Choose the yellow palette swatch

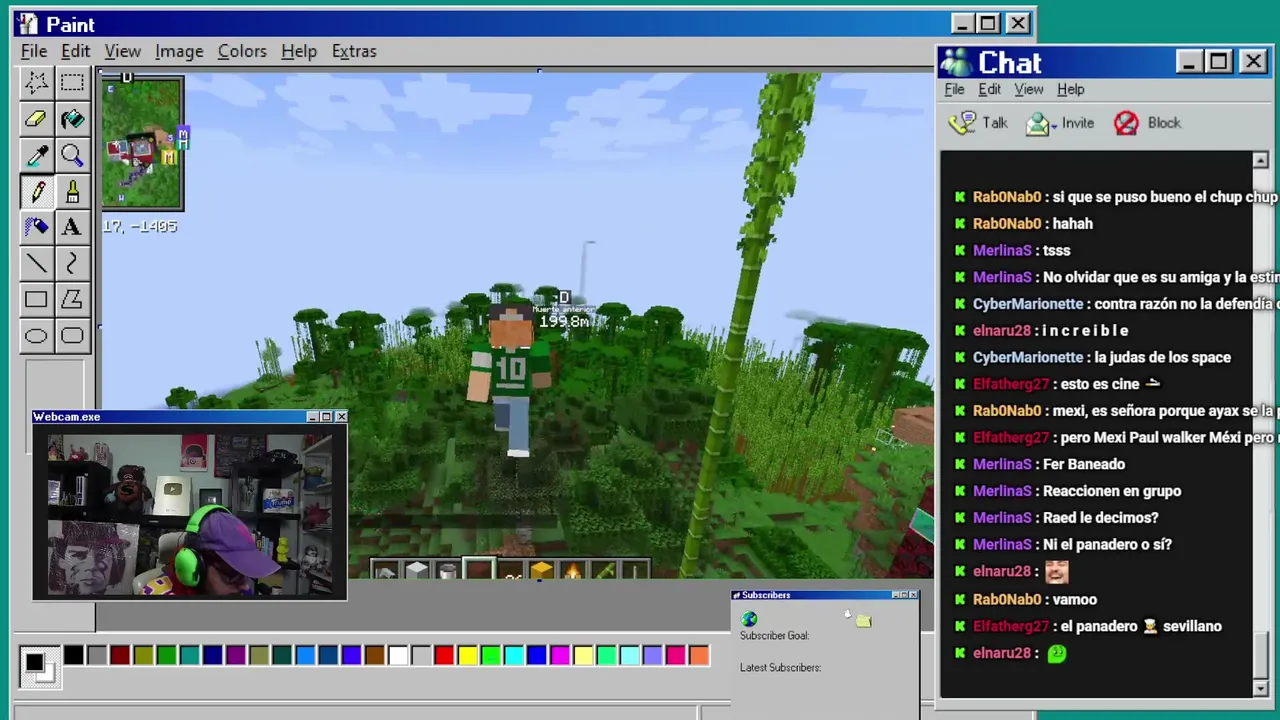tap(467, 656)
